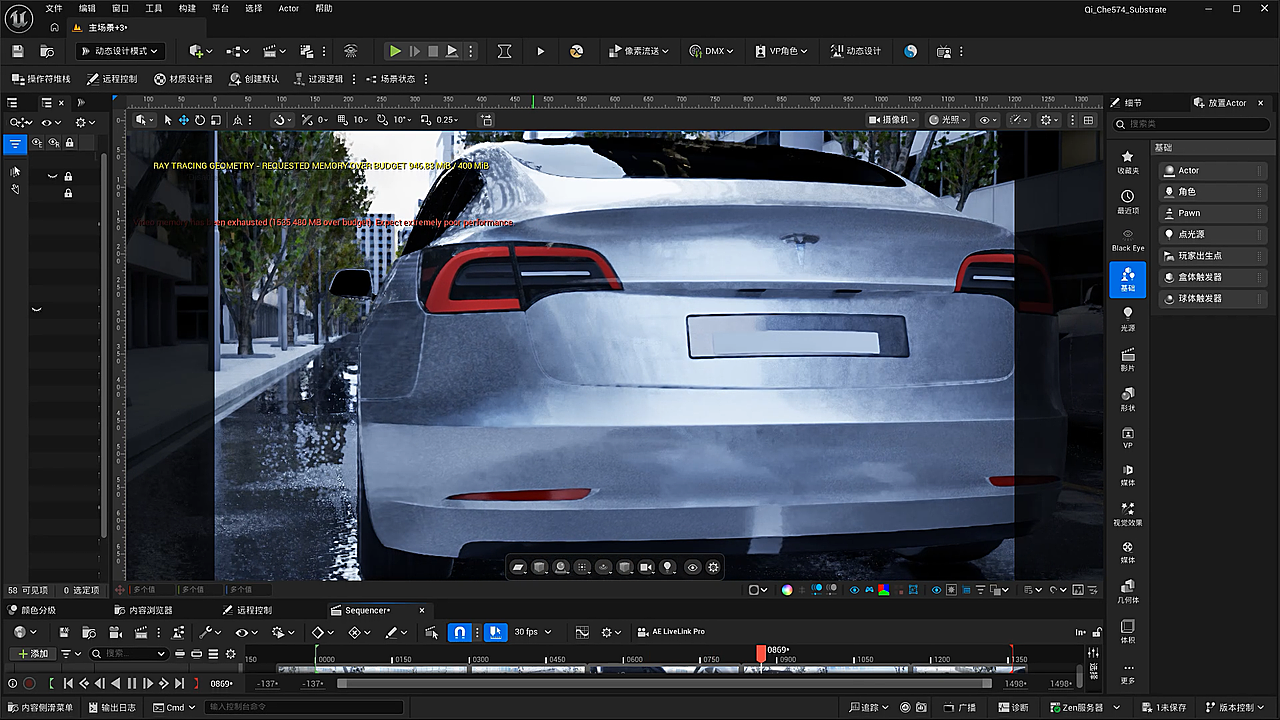Toggle position grid snapping in viewport

(x=343, y=120)
